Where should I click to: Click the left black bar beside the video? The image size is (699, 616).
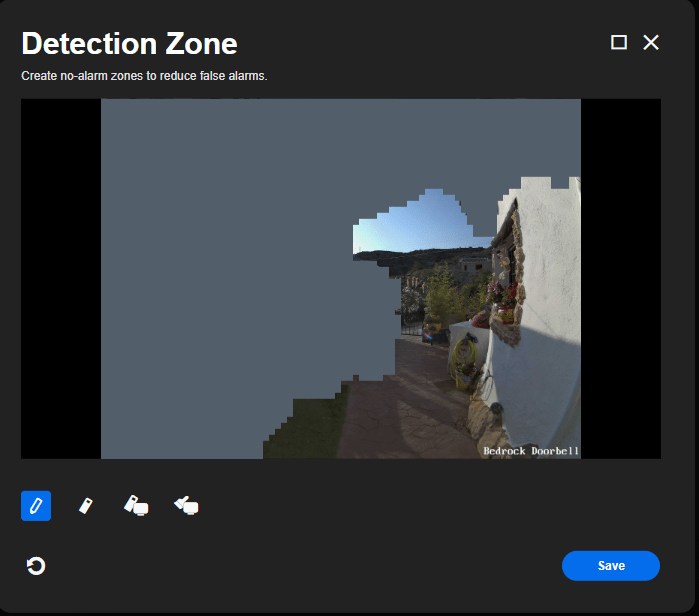[x=60, y=280]
